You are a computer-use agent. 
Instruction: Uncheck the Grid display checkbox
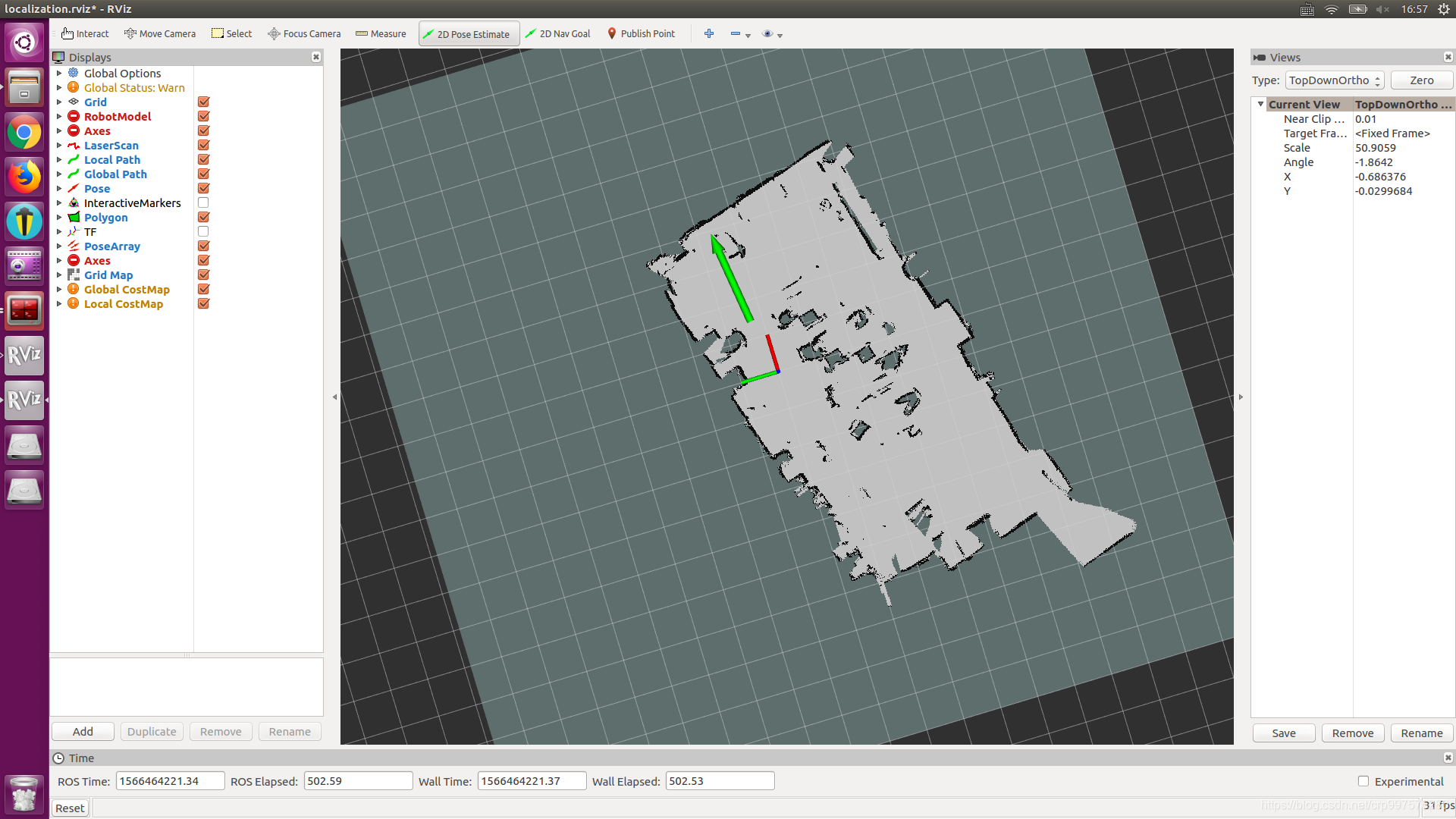coord(203,102)
